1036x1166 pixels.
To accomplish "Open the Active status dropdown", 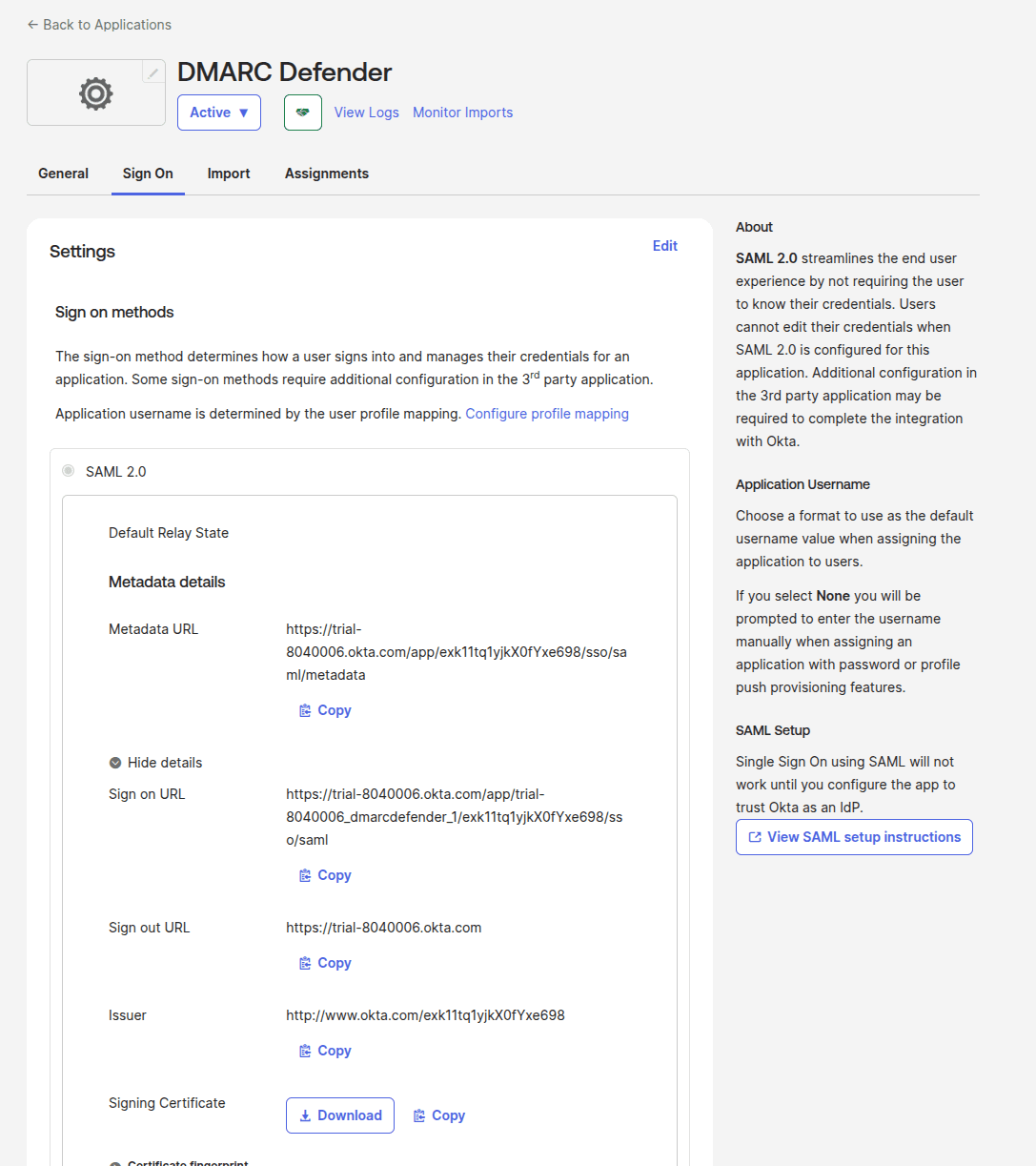I will coord(219,113).
